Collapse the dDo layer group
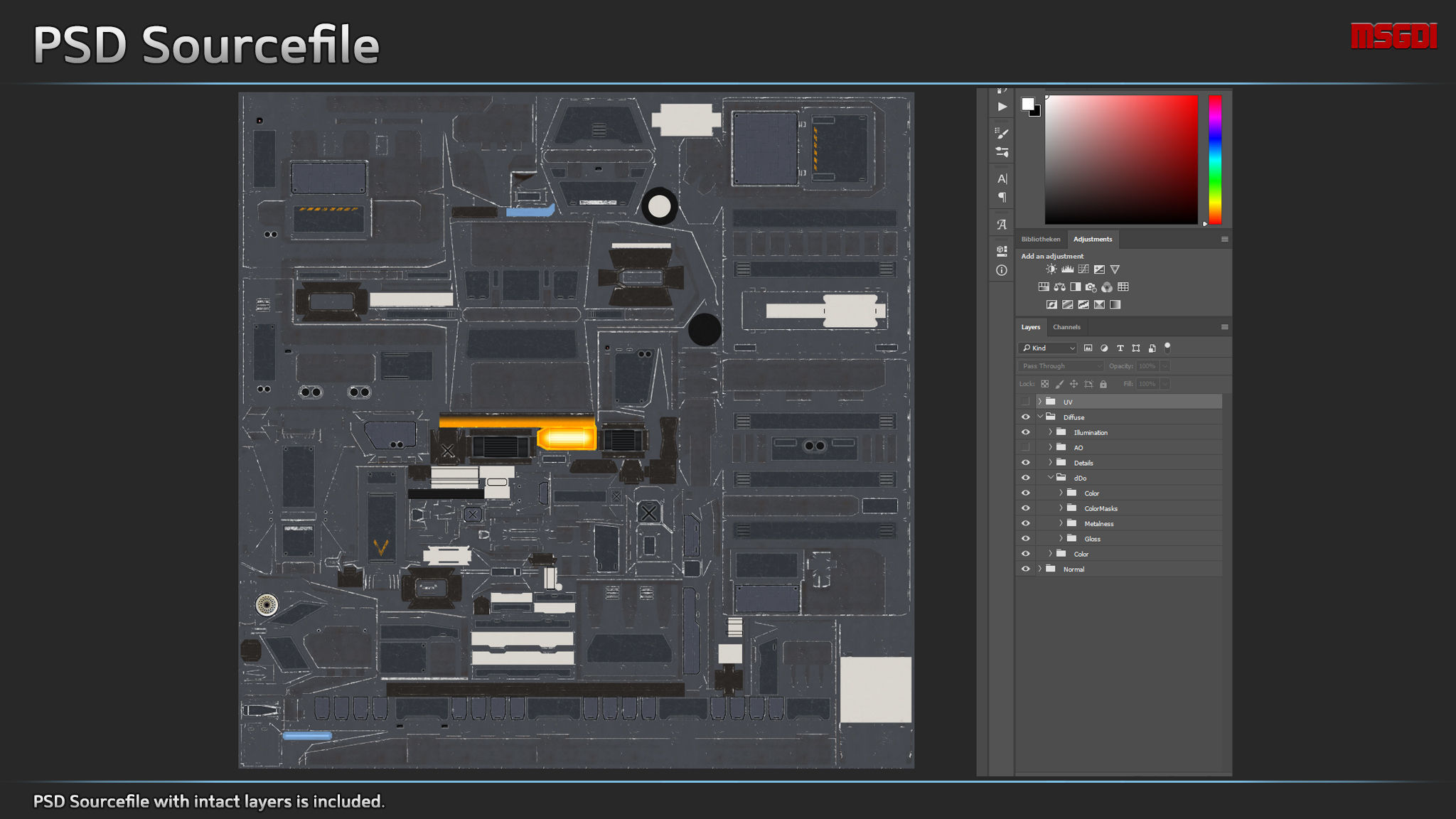 (x=1050, y=478)
